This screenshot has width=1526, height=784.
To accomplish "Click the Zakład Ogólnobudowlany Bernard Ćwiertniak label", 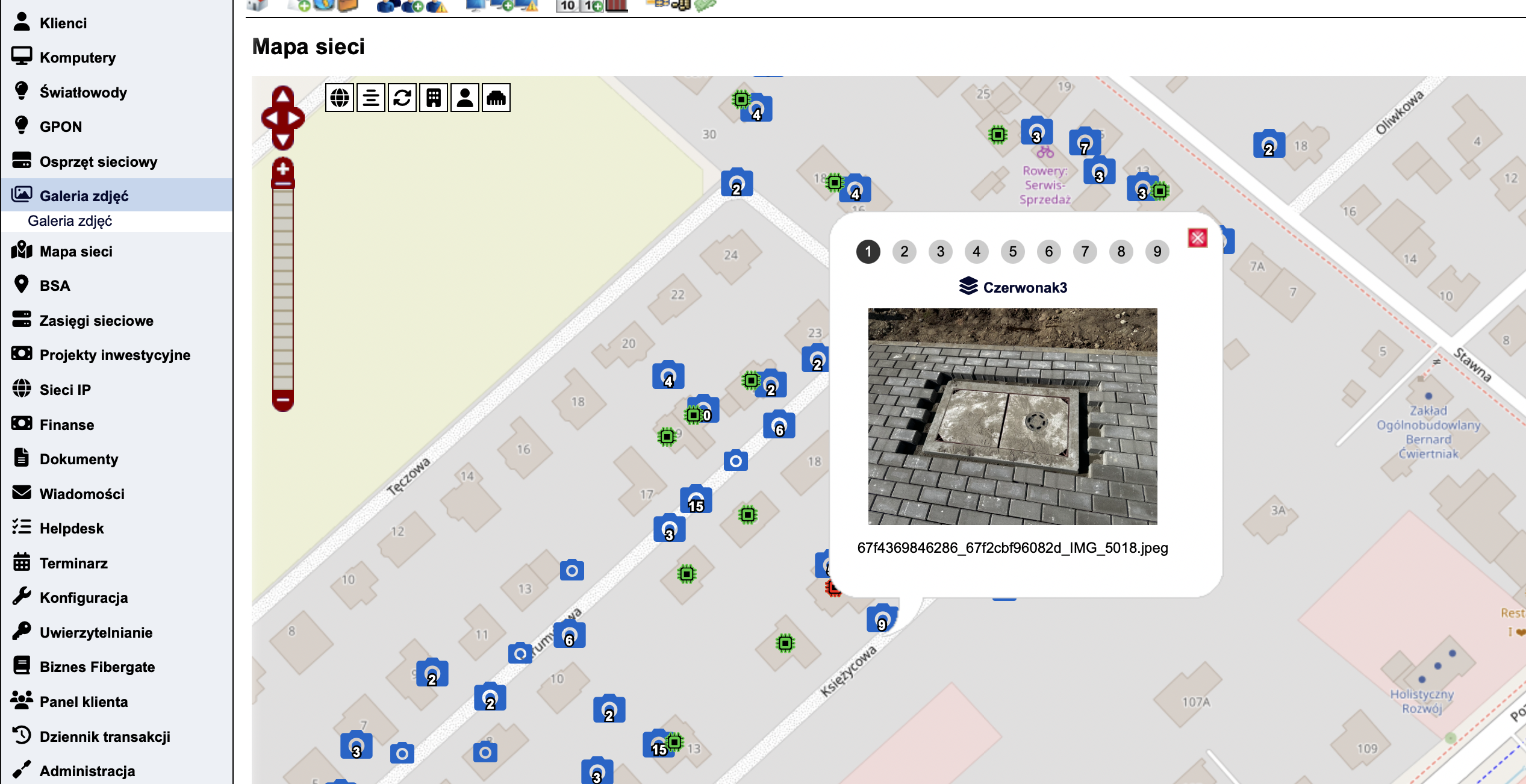I will (1428, 432).
